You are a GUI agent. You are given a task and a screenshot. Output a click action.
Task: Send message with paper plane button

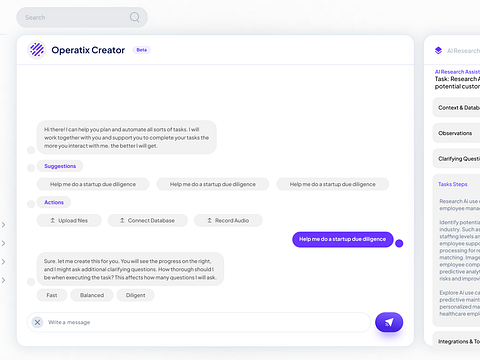(x=389, y=322)
